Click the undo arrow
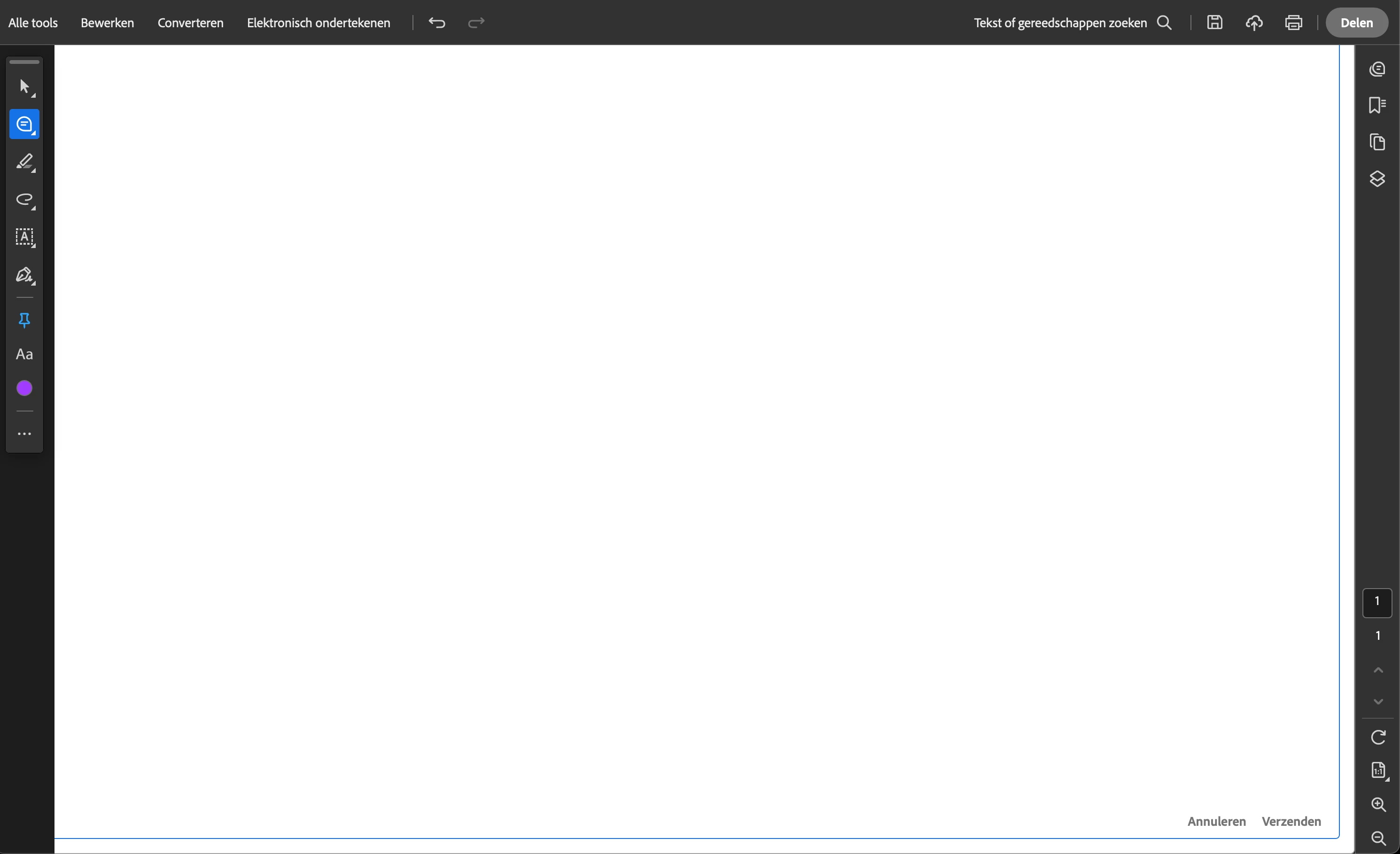Viewport: 1400px width, 854px height. pyautogui.click(x=437, y=23)
